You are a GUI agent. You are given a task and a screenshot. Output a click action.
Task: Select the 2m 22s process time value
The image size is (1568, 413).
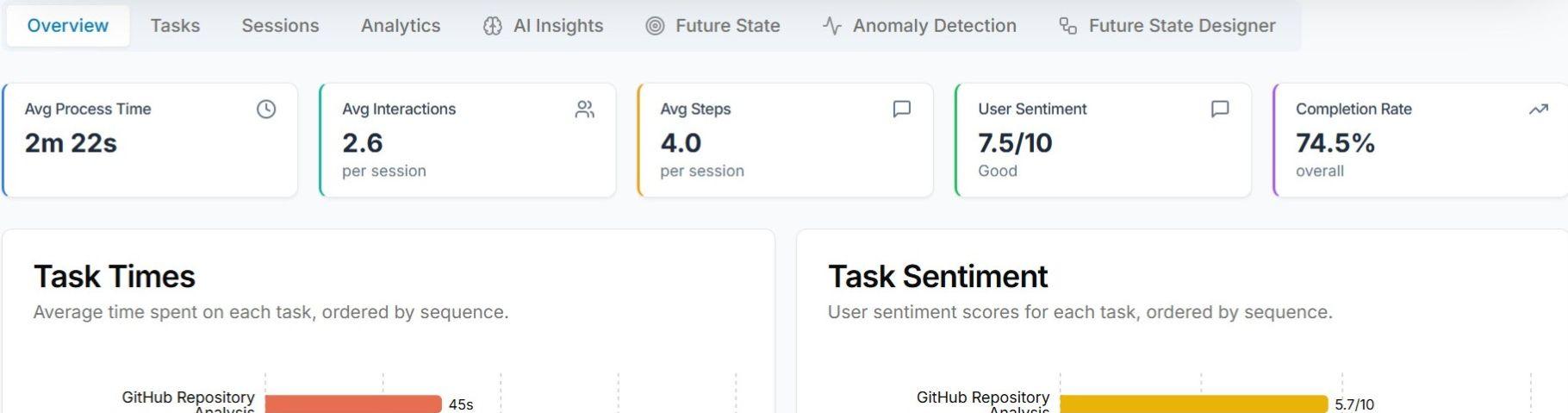pyautogui.click(x=71, y=143)
